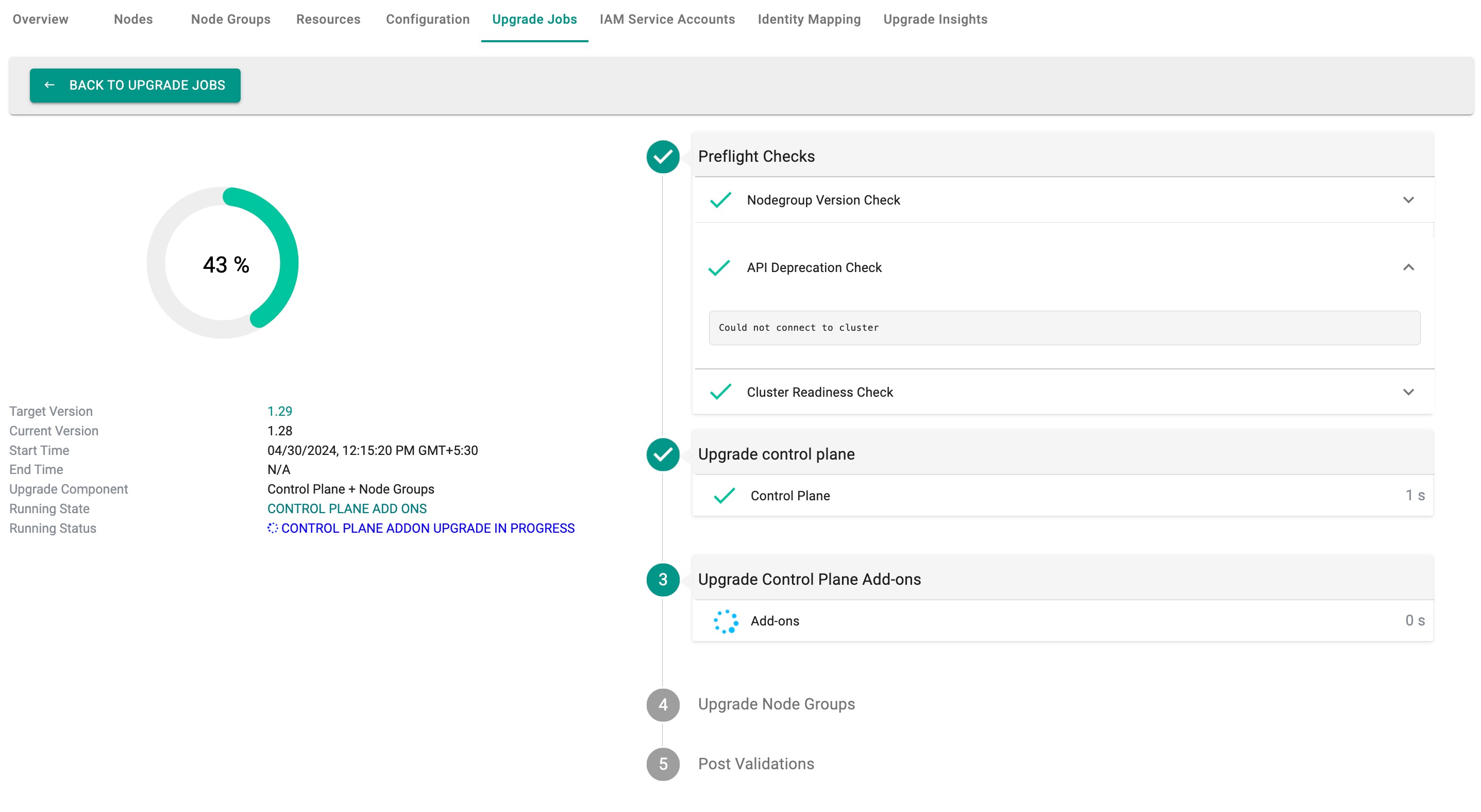Click Cluster Readiness Check checkmark icon
The height and width of the screenshot is (812, 1481).
[x=720, y=392]
